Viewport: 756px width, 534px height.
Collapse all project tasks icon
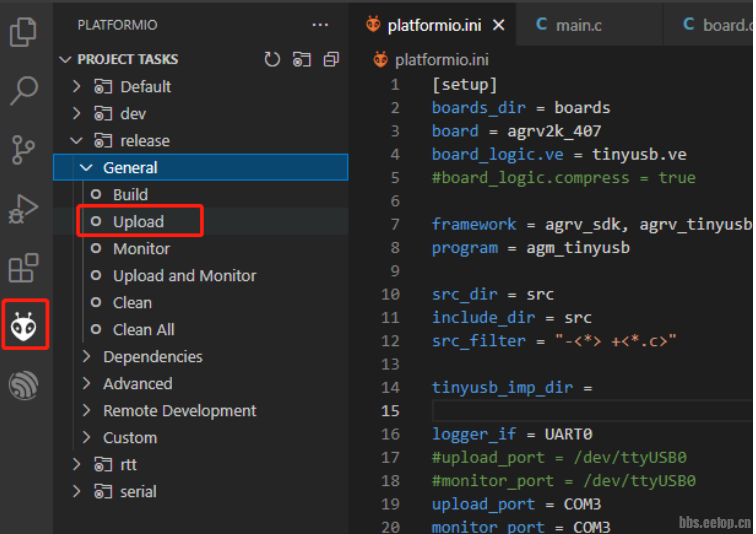(331, 59)
